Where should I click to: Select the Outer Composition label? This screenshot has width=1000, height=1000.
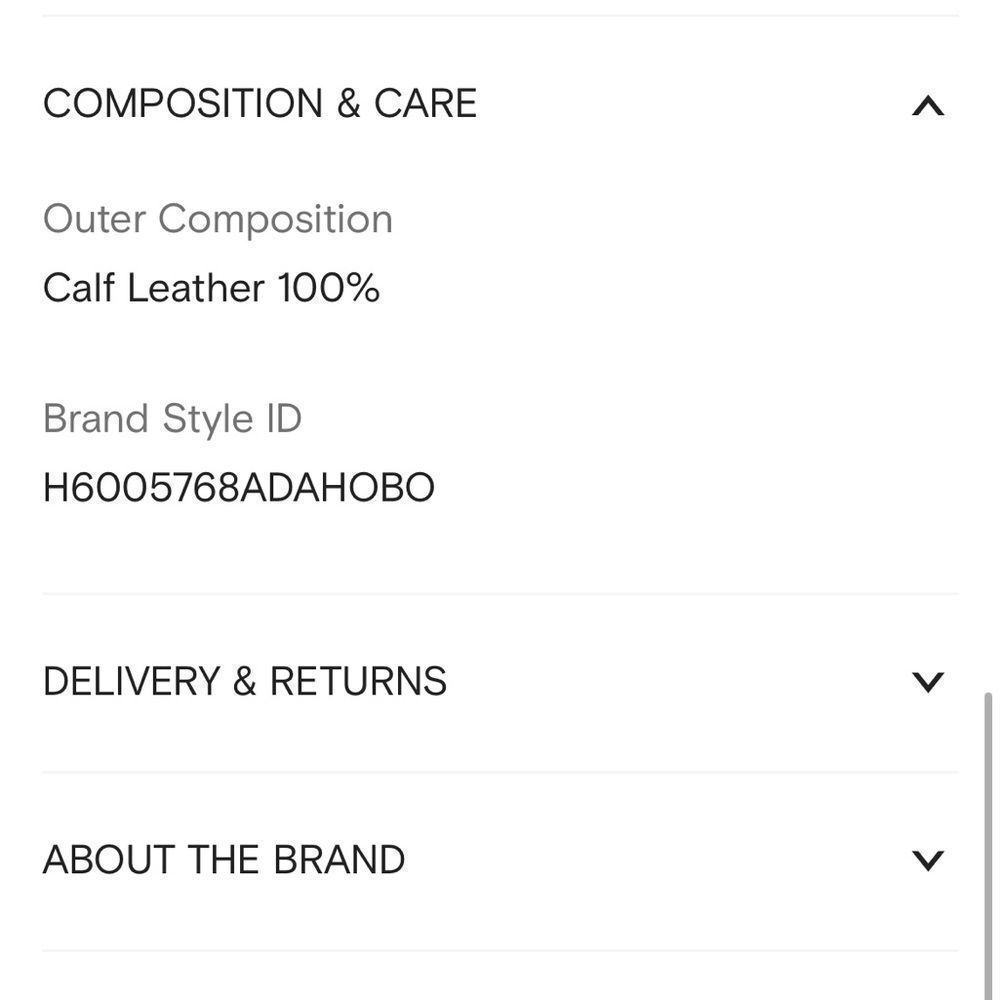217,219
